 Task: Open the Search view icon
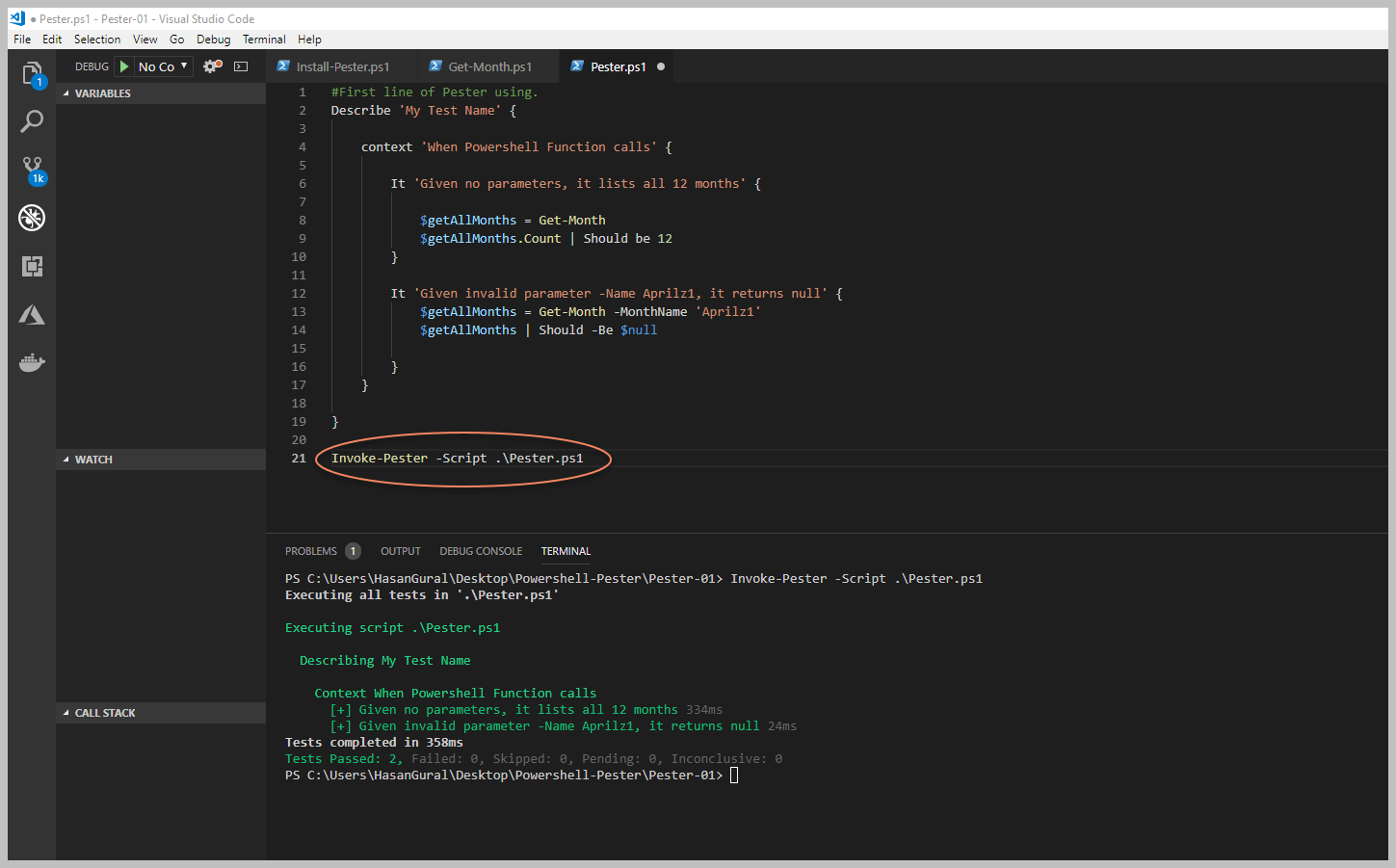(32, 121)
